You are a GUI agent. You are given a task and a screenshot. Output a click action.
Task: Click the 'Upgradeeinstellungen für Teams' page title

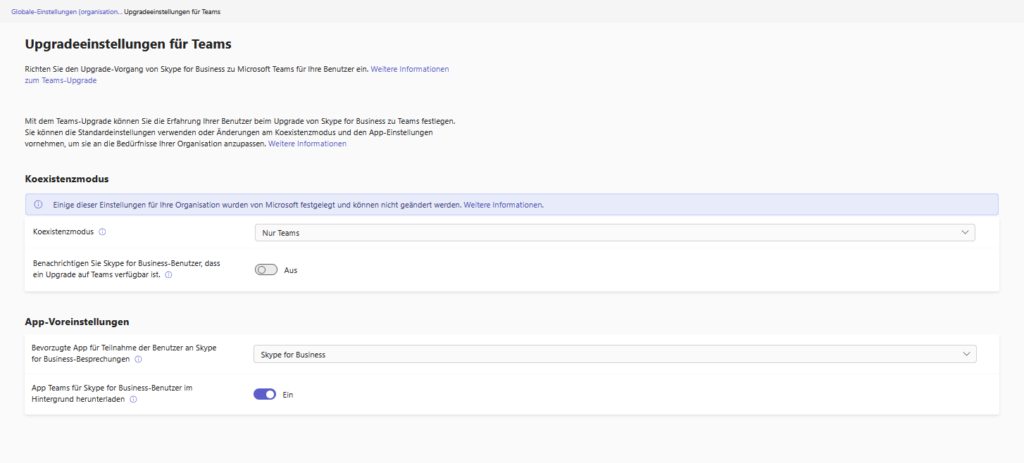[128, 44]
